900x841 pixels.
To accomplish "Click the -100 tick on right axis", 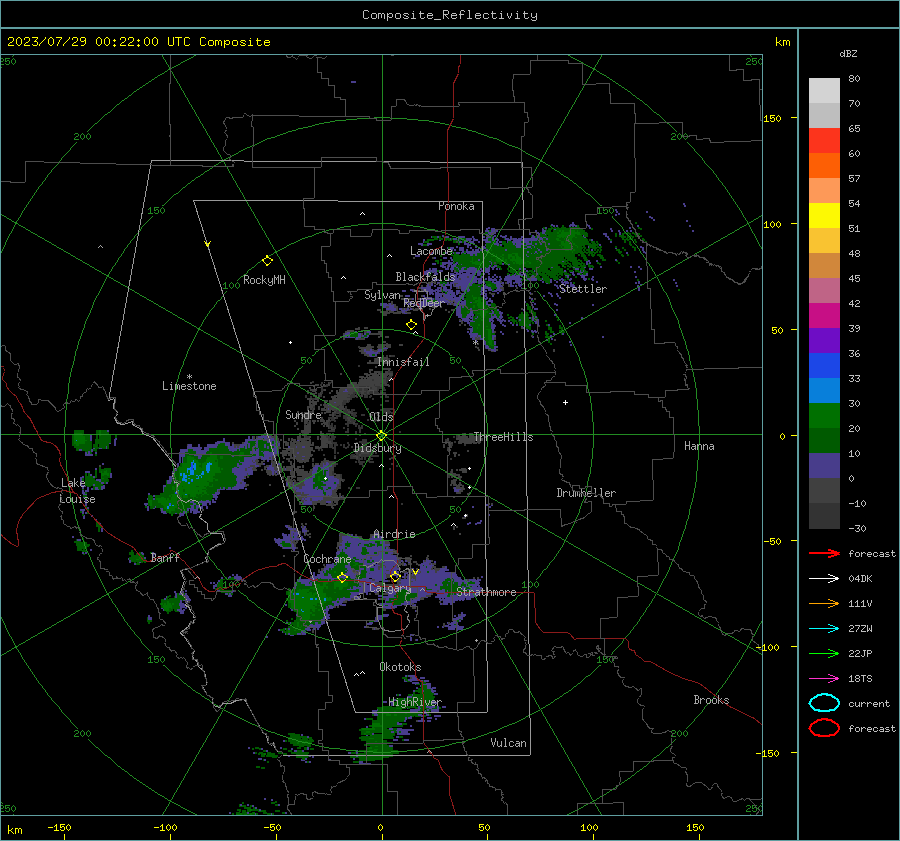I will [x=767, y=647].
